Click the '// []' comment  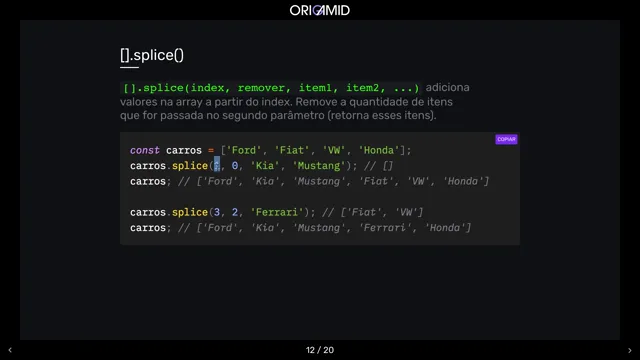tap(378, 166)
